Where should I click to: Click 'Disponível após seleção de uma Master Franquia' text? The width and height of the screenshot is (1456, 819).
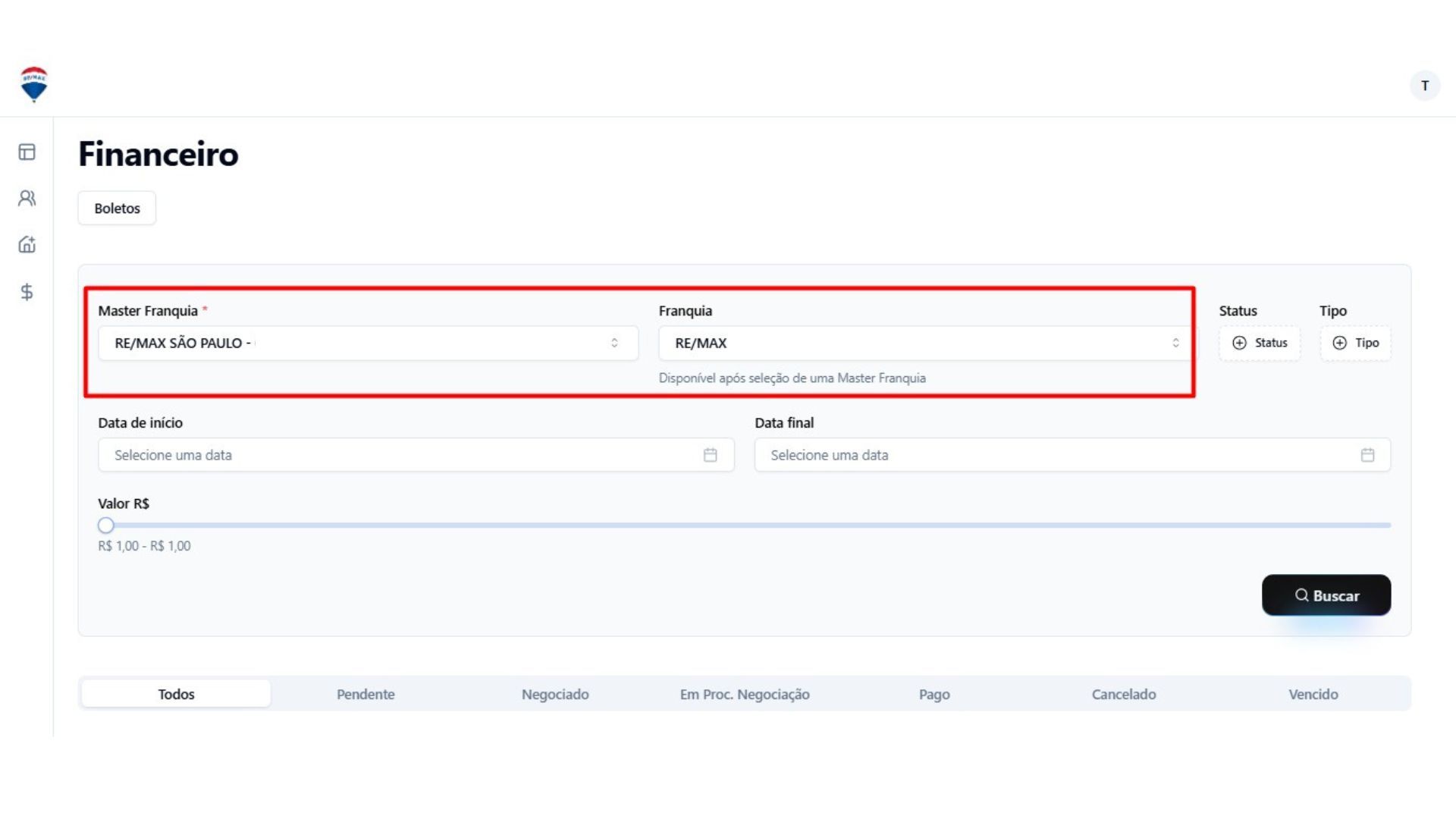[792, 378]
